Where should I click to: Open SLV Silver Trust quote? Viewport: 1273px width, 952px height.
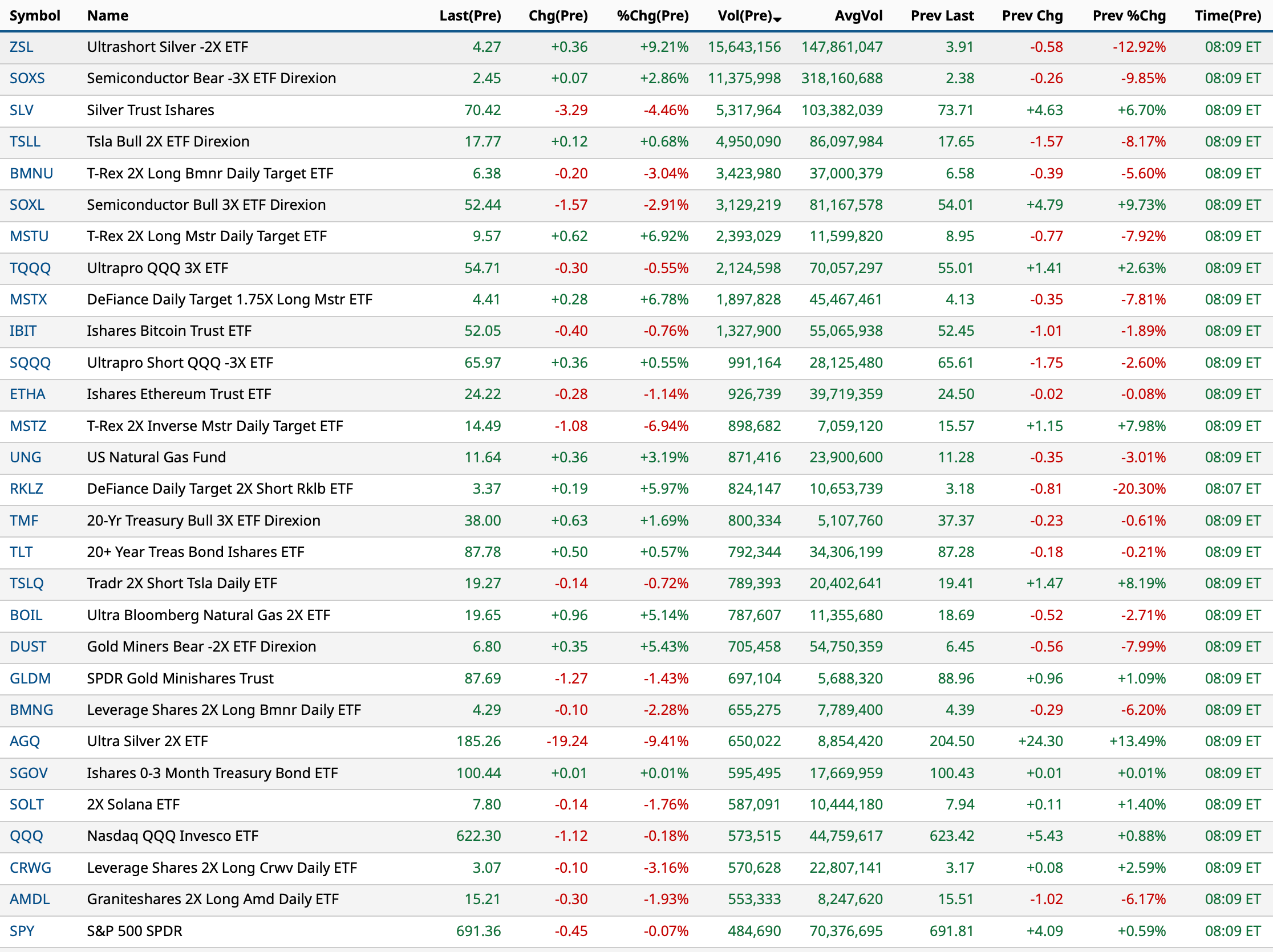[x=21, y=110]
